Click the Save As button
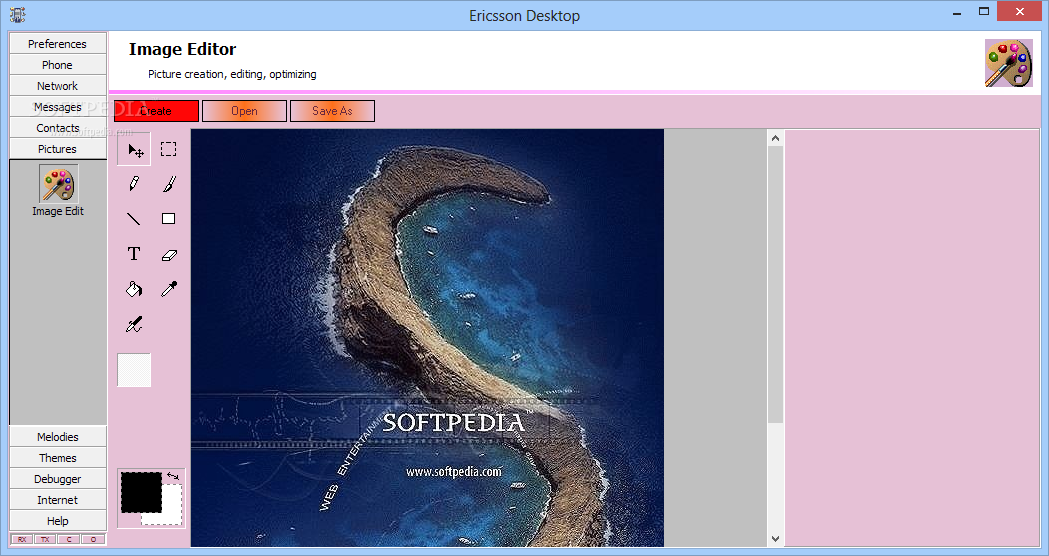Viewport: 1049px width, 556px height. (332, 111)
